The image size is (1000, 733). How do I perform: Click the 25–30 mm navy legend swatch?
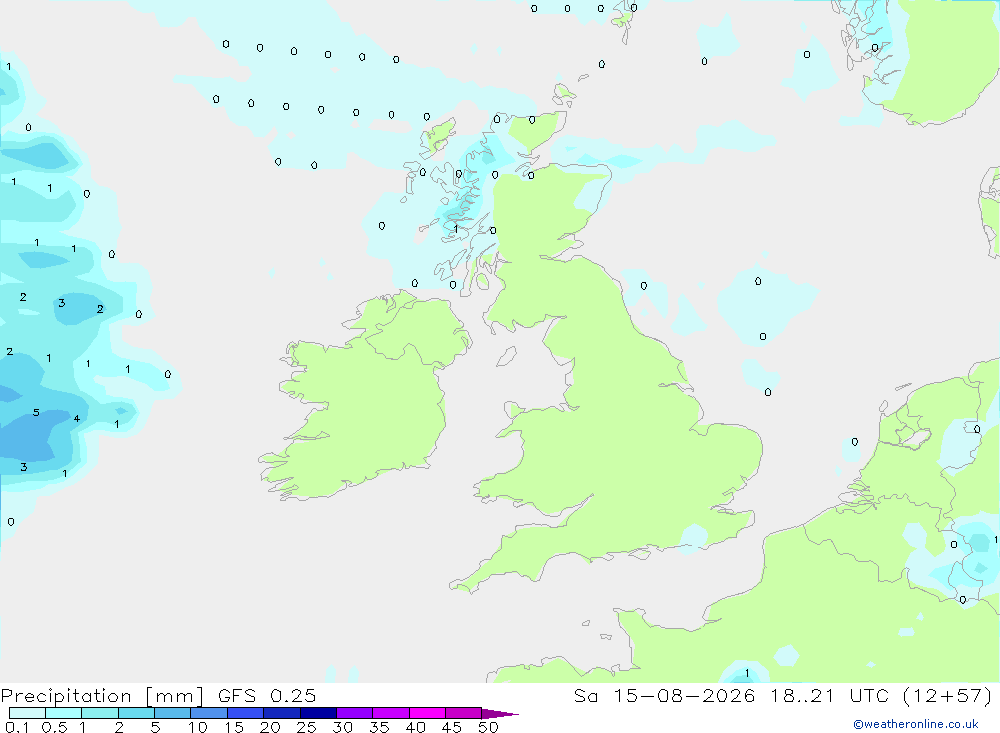point(318,713)
